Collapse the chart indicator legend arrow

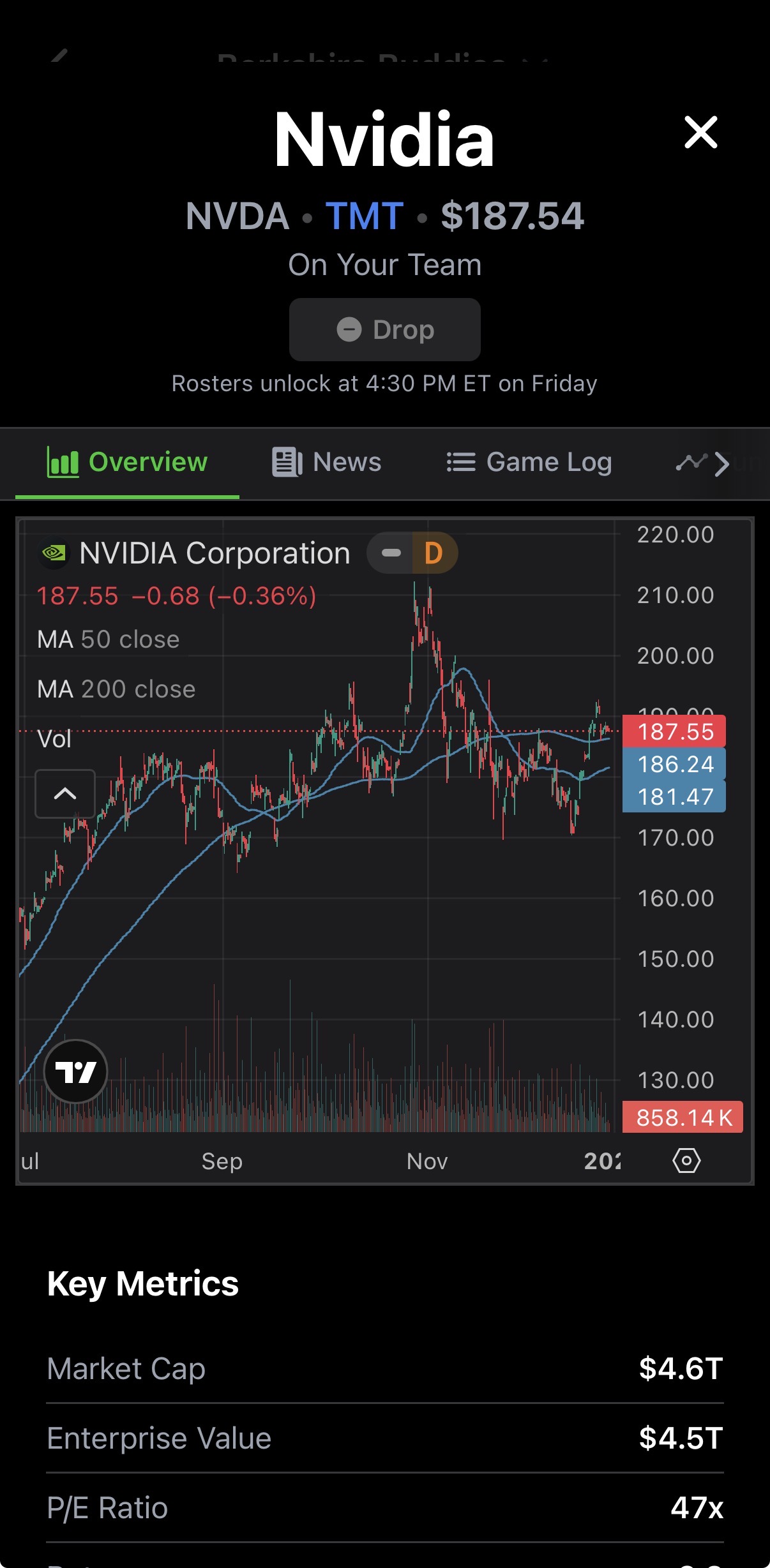[65, 794]
